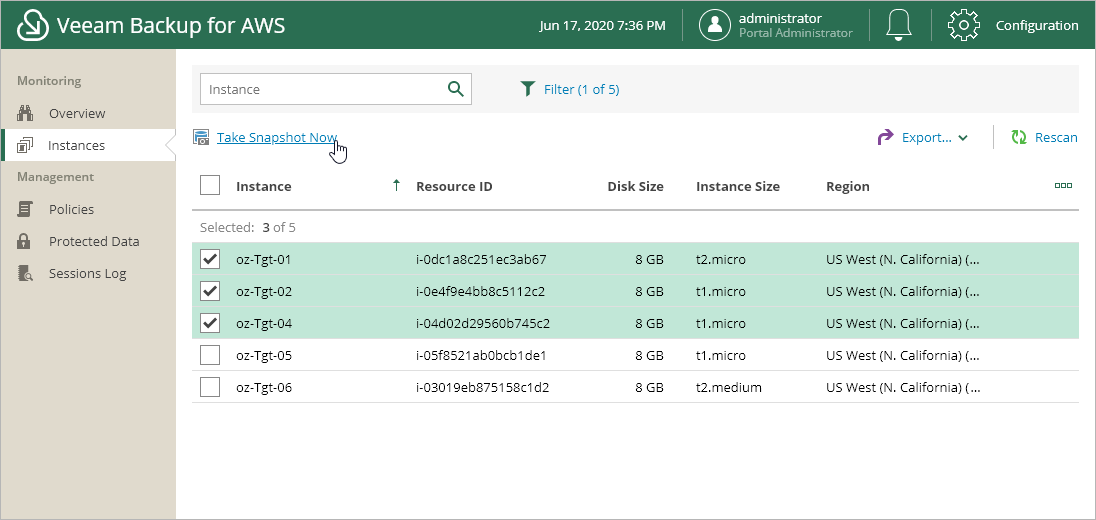Click Take Snapshot Now link
This screenshot has height=520, width=1096.
tap(277, 137)
